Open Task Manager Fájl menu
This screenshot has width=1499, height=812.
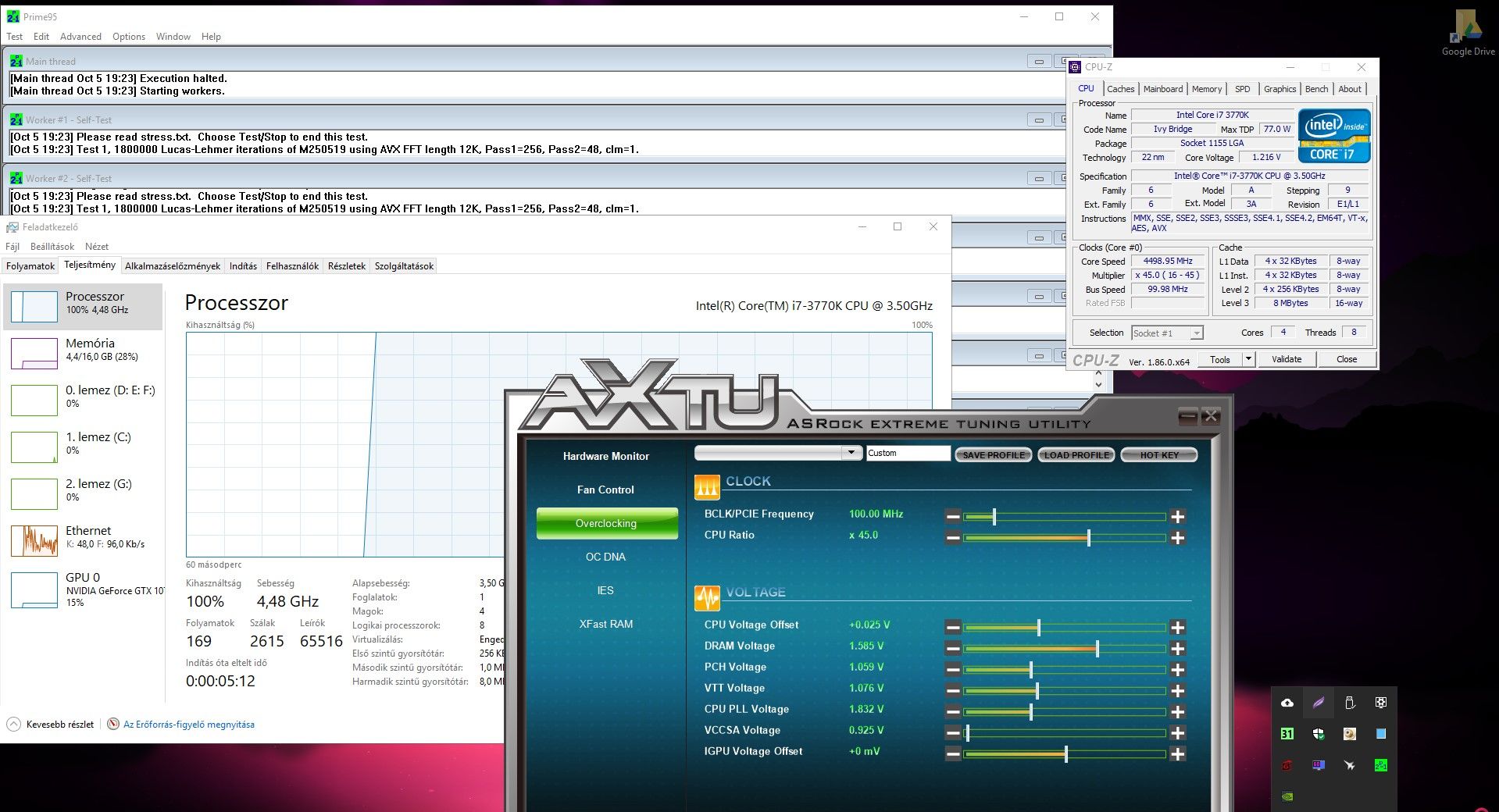[12, 247]
